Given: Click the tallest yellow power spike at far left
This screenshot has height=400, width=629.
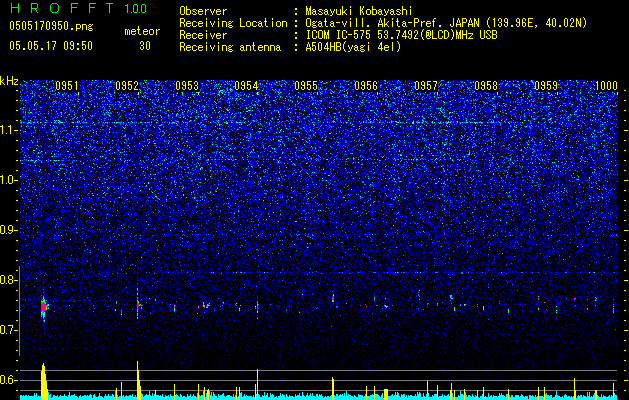Looking at the screenshot, I should click(44, 381).
